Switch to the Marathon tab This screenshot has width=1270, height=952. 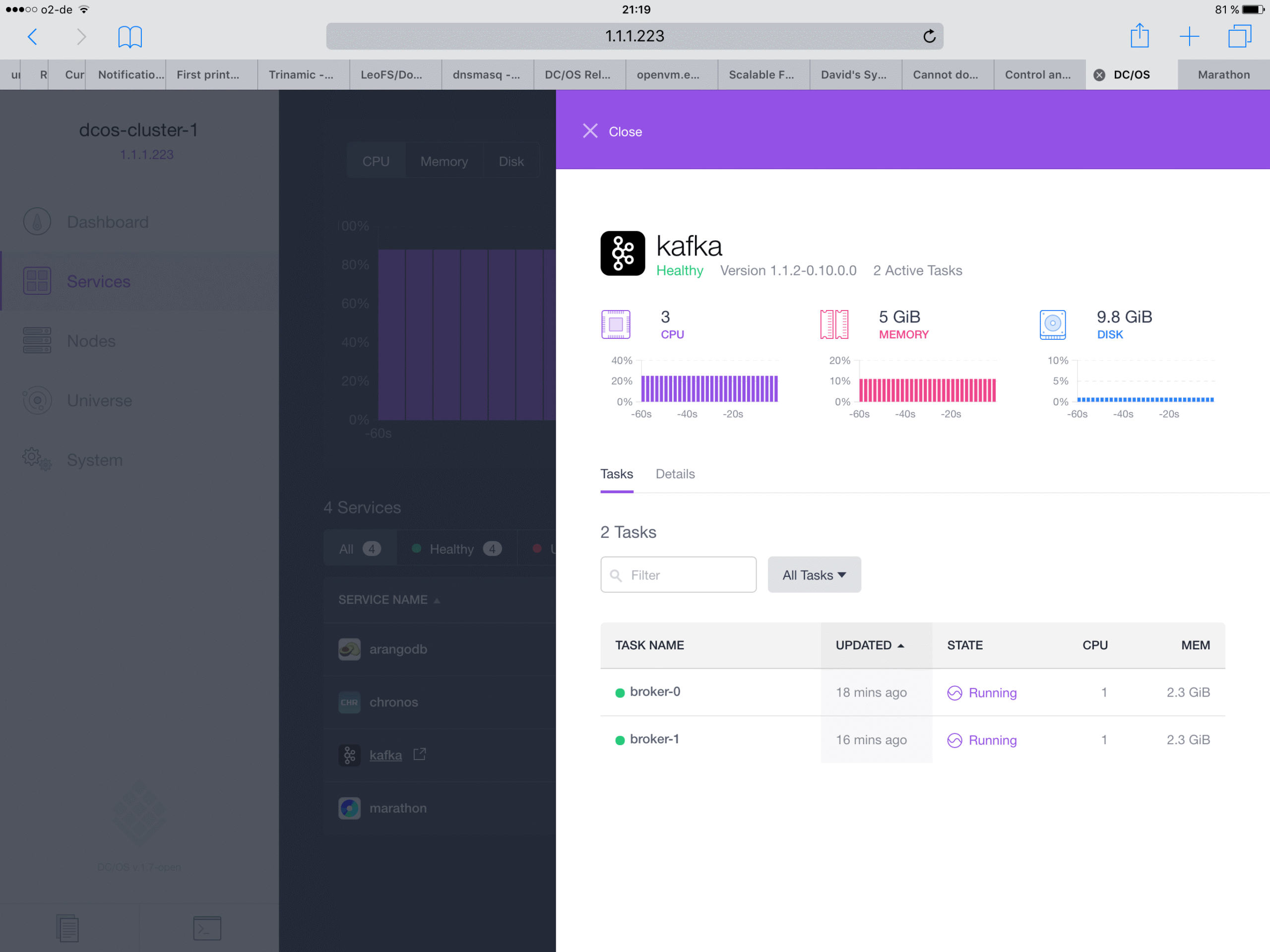coord(1223,74)
